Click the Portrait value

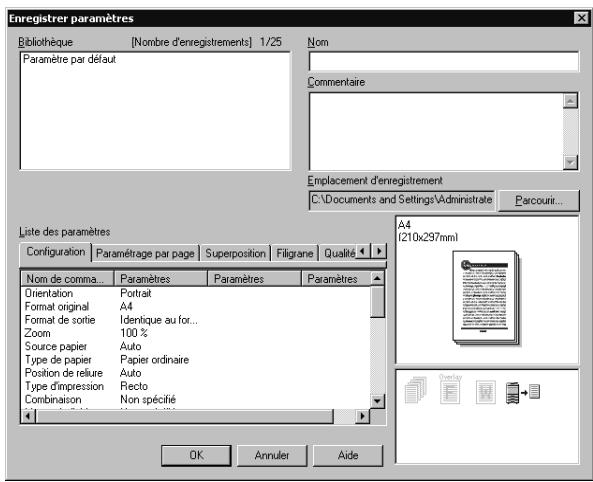pyautogui.click(x=135, y=293)
